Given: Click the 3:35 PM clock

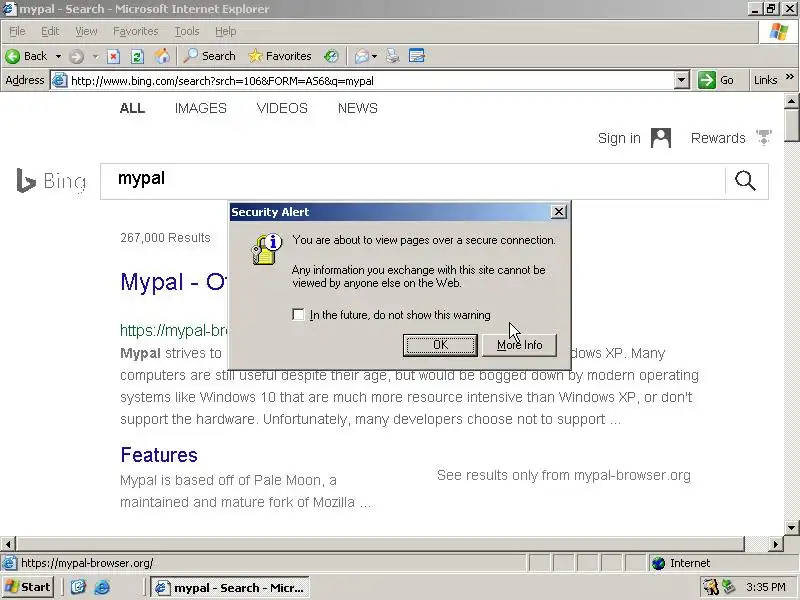Looking at the screenshot, I should 766,587.
